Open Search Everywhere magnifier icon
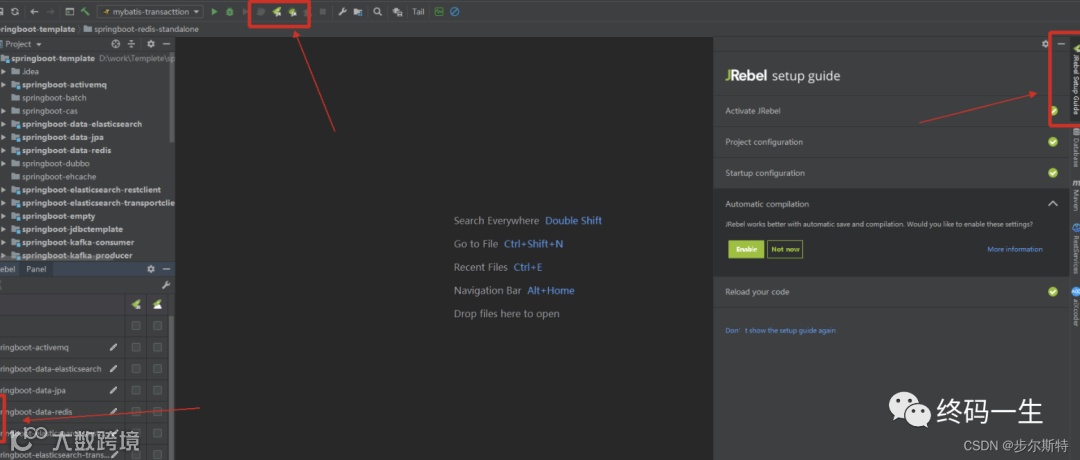Viewport: 1080px width, 460px height. [377, 12]
